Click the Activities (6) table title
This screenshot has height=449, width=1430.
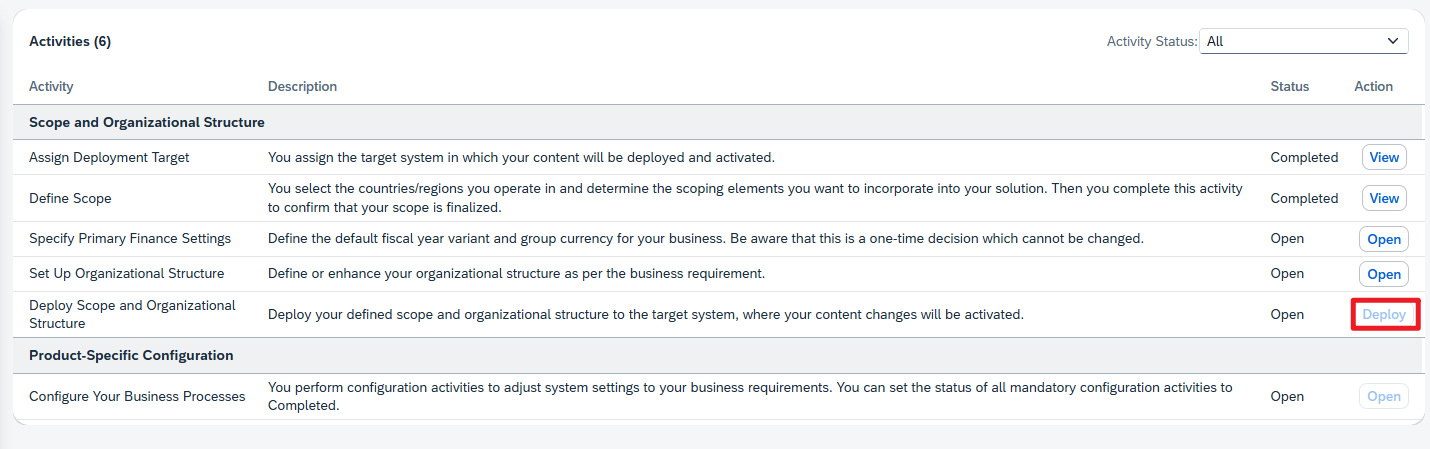[70, 41]
